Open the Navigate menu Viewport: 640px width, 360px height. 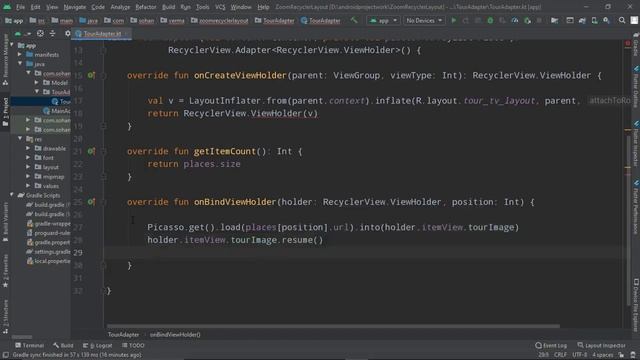75,7
